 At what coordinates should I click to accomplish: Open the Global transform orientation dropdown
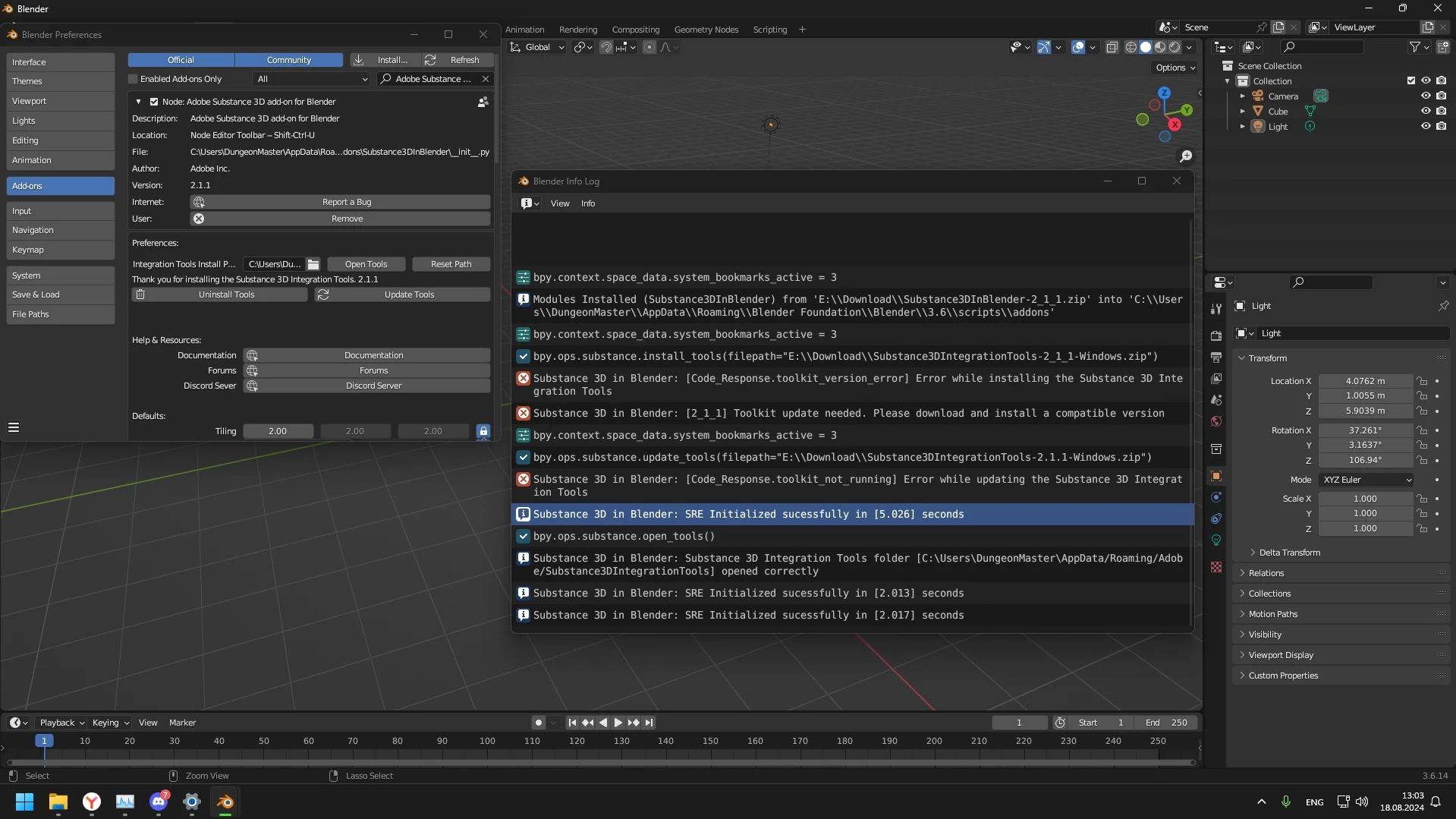537,47
